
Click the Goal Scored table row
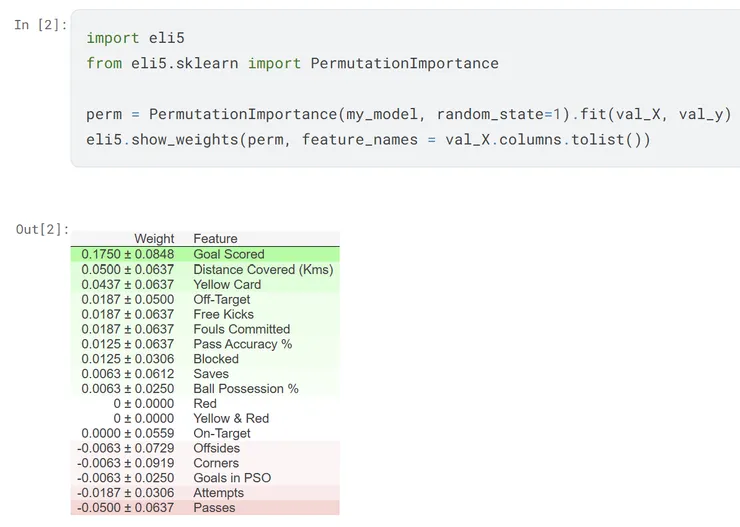(205, 254)
